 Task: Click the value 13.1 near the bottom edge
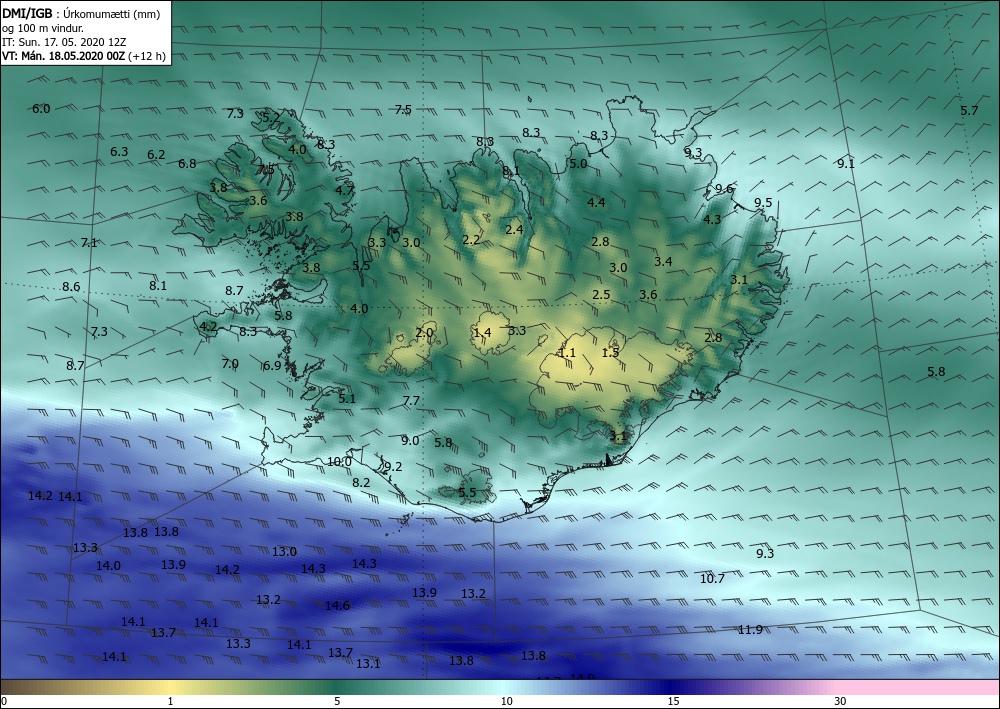click(x=368, y=664)
